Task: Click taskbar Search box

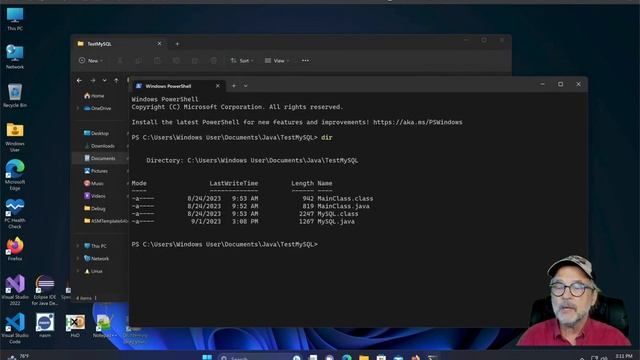Action: coord(260,358)
